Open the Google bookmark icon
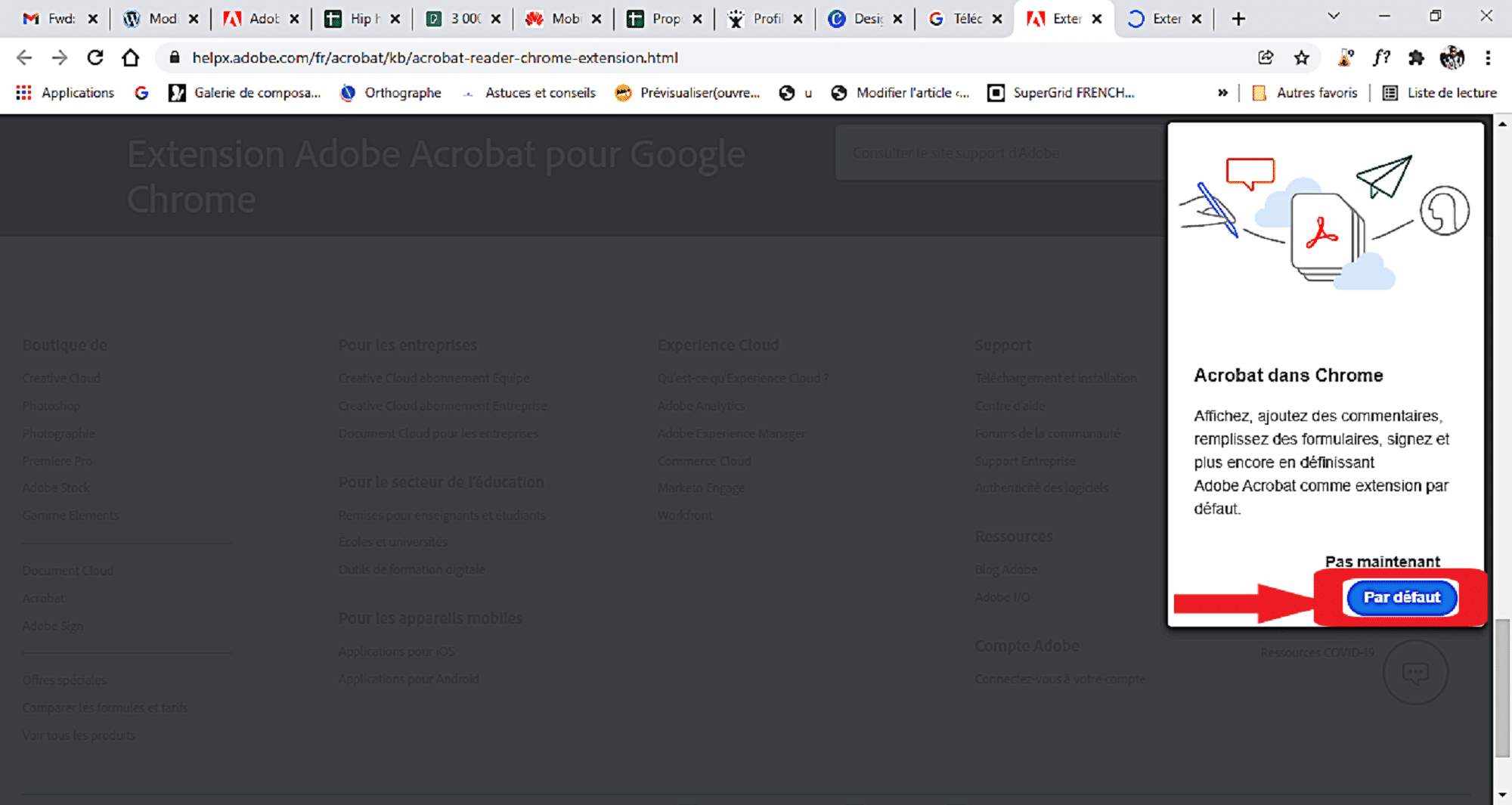This screenshot has width=1512, height=805. [141, 92]
